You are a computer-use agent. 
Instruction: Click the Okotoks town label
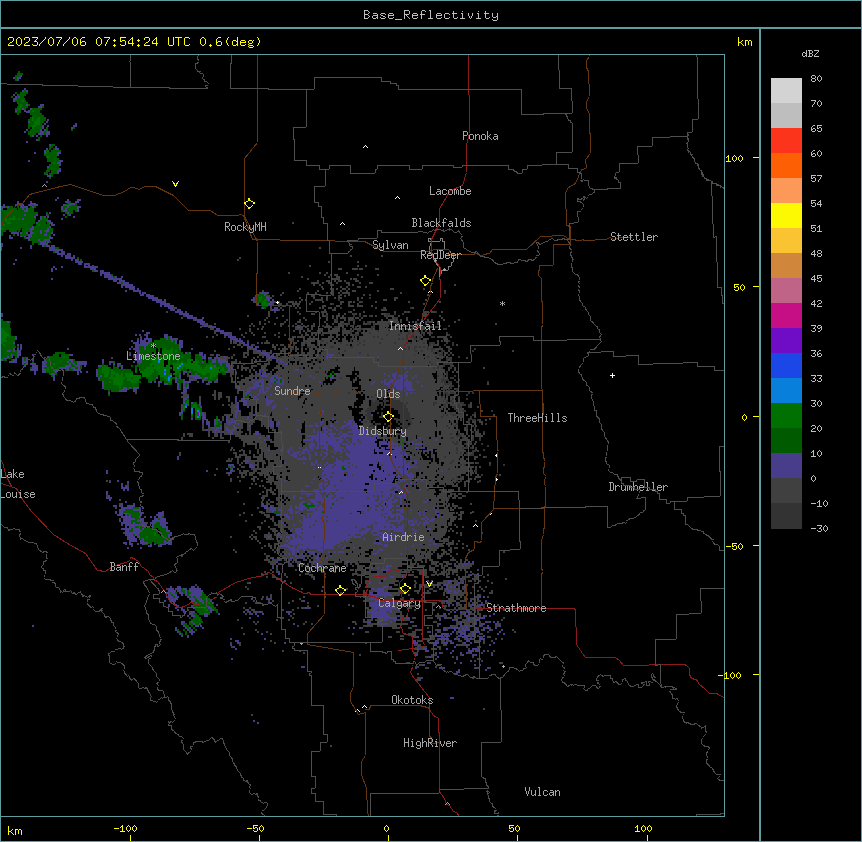(x=412, y=700)
